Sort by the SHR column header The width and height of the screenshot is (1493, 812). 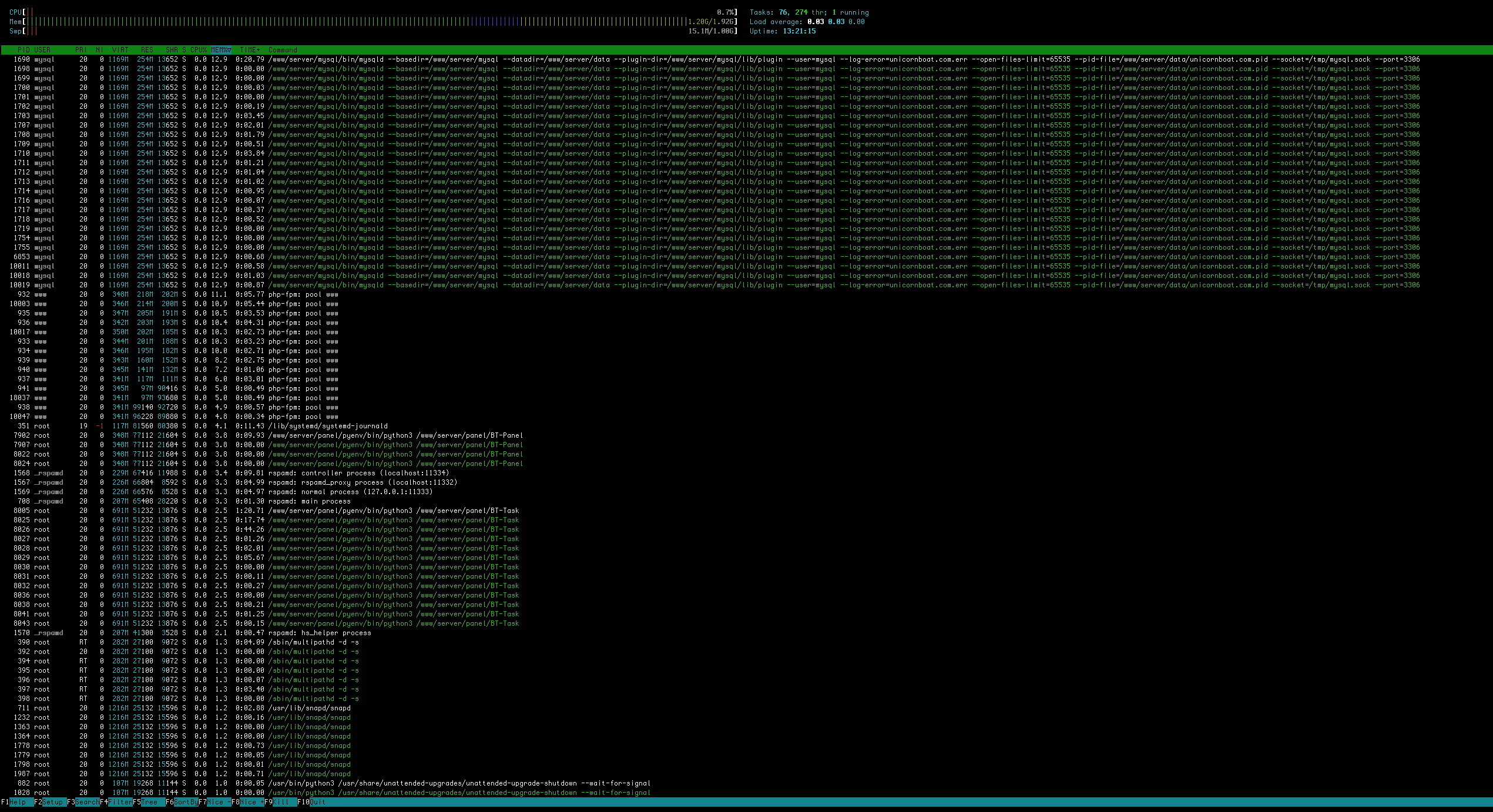point(172,50)
